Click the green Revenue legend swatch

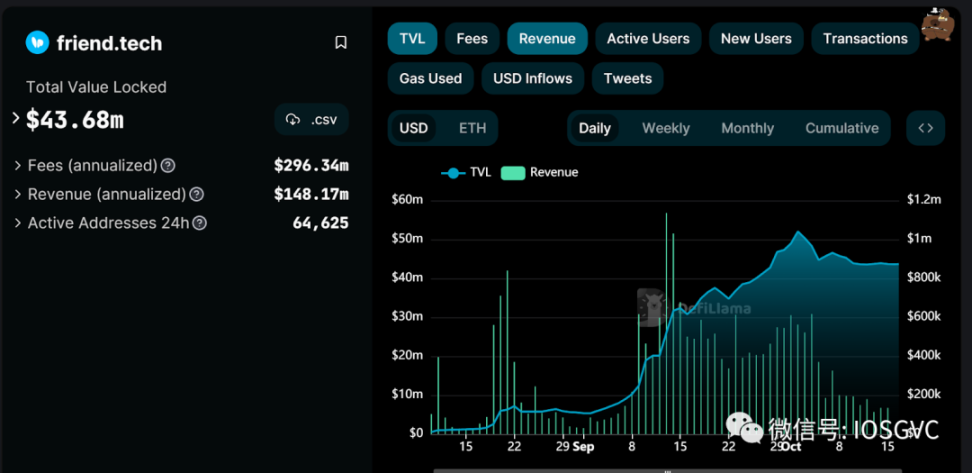513,173
